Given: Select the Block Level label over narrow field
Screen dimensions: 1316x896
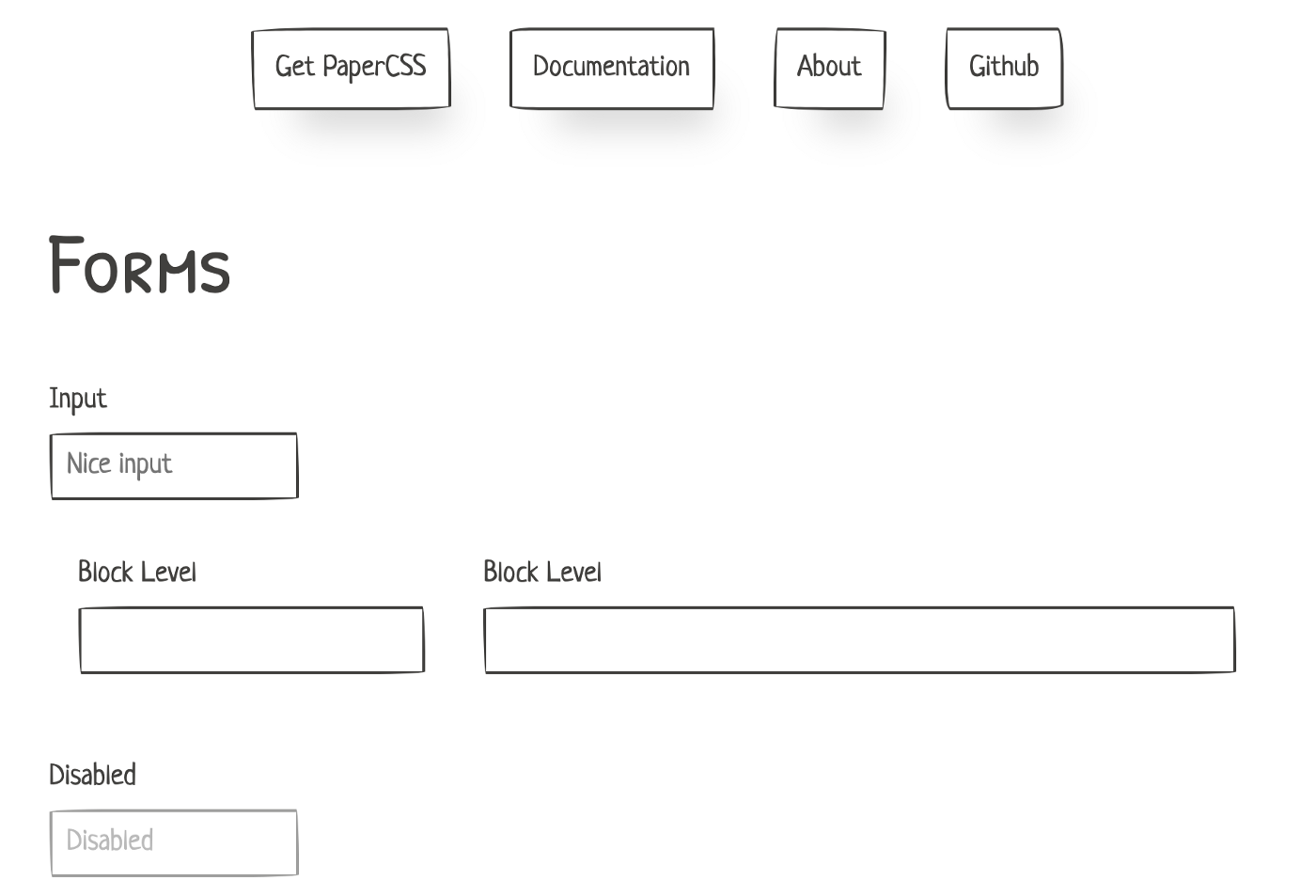Looking at the screenshot, I should tap(137, 572).
